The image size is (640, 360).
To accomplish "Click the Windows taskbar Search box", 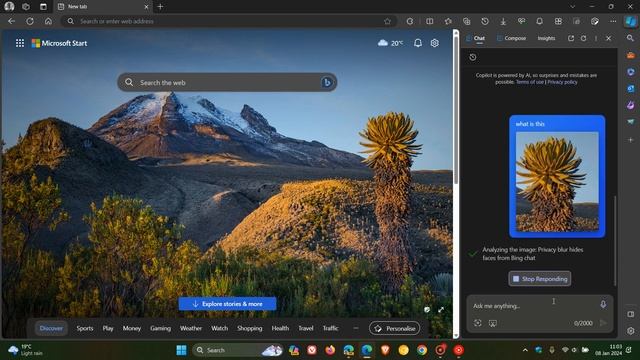I will [238, 350].
